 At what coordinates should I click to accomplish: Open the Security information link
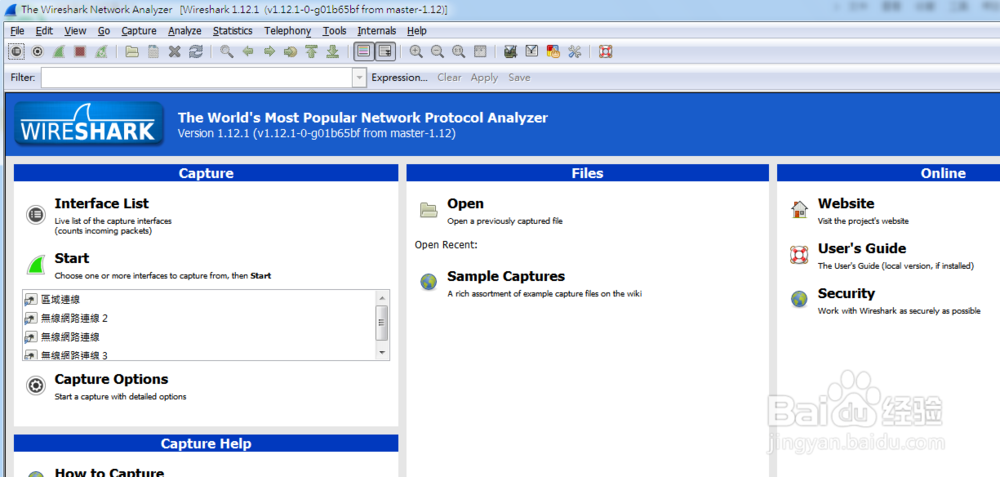pos(846,293)
